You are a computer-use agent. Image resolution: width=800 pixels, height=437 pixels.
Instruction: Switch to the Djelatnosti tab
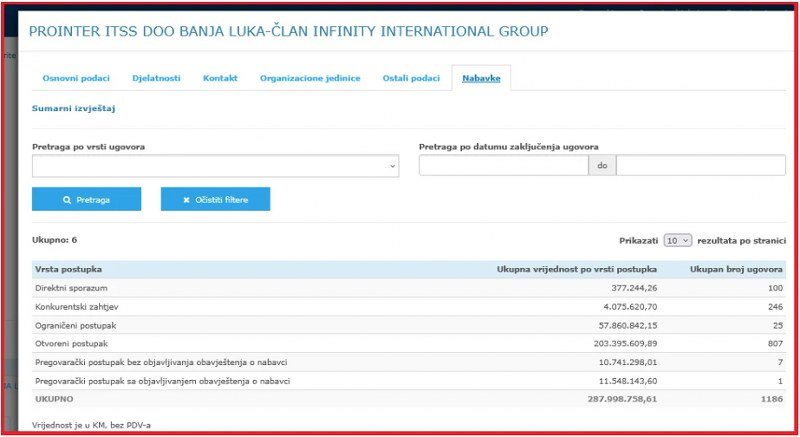(157, 78)
